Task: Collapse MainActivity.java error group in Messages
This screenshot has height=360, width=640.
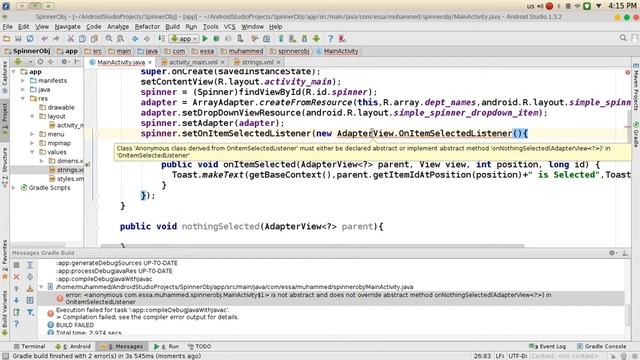Action: (x=41, y=287)
